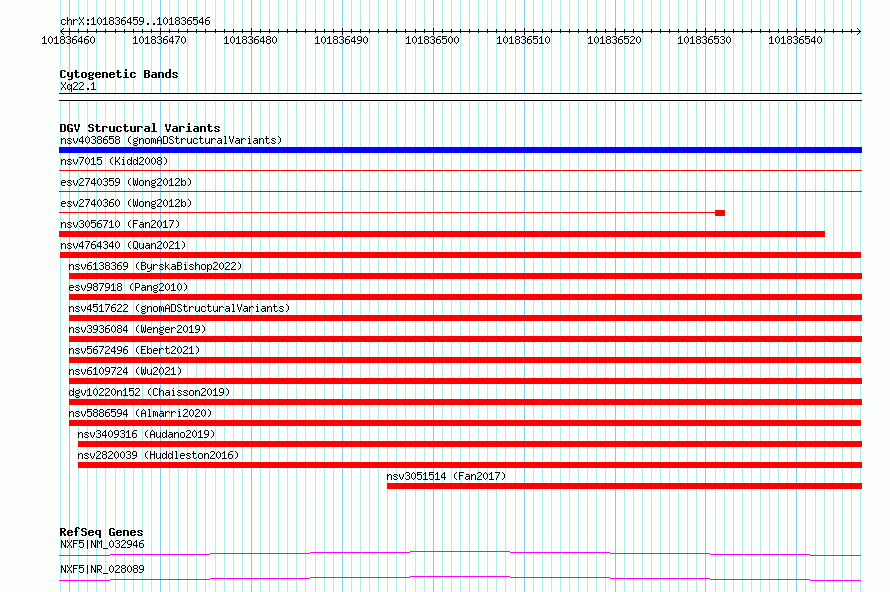890x592 pixels.
Task: Click ruler position label 101836540
Action: [795, 40]
